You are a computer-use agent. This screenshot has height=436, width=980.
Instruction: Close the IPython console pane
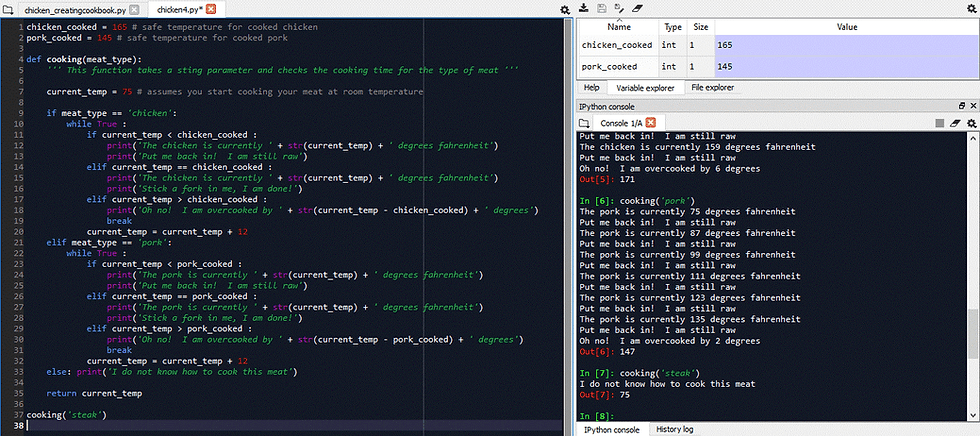972,106
